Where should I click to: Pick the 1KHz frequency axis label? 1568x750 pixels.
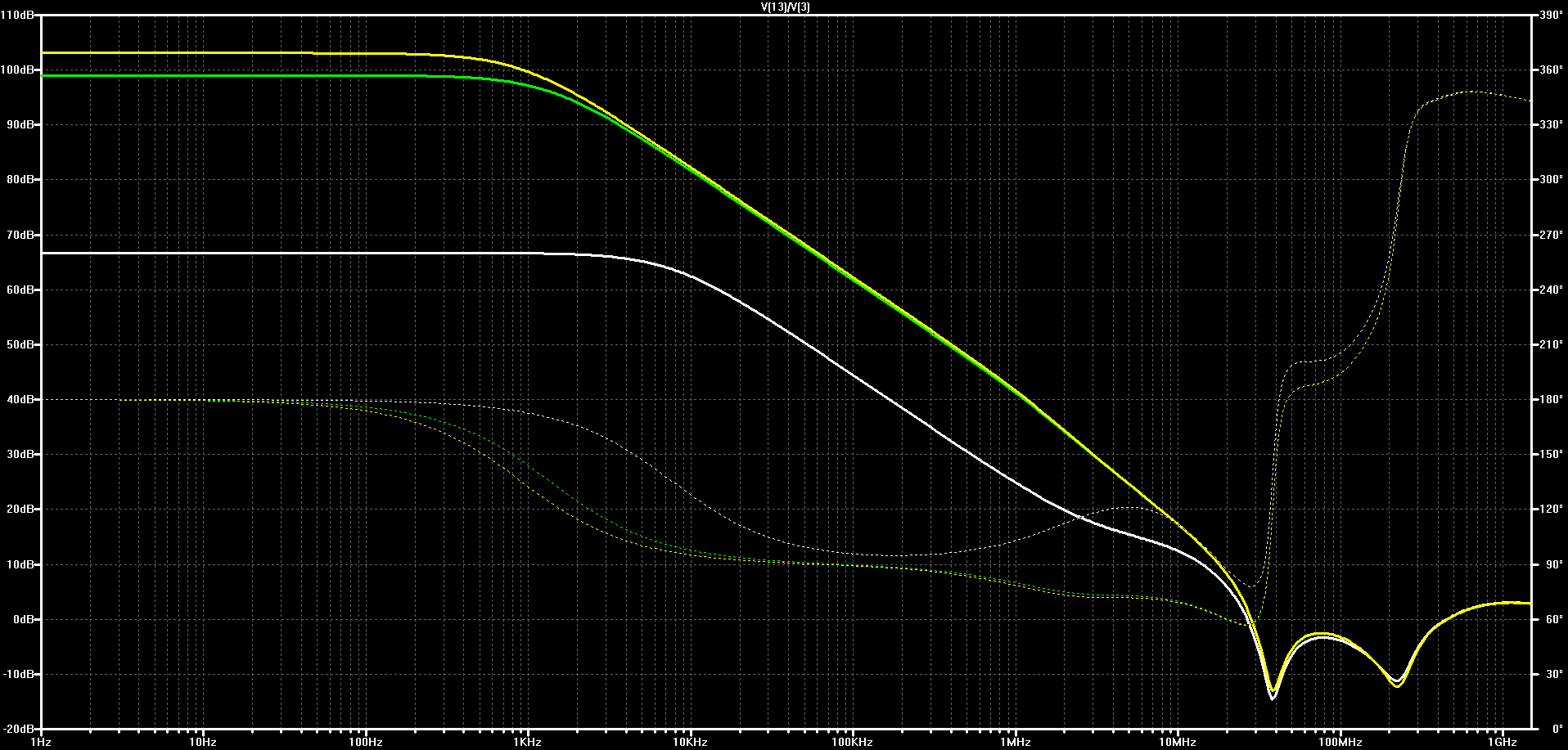528,743
